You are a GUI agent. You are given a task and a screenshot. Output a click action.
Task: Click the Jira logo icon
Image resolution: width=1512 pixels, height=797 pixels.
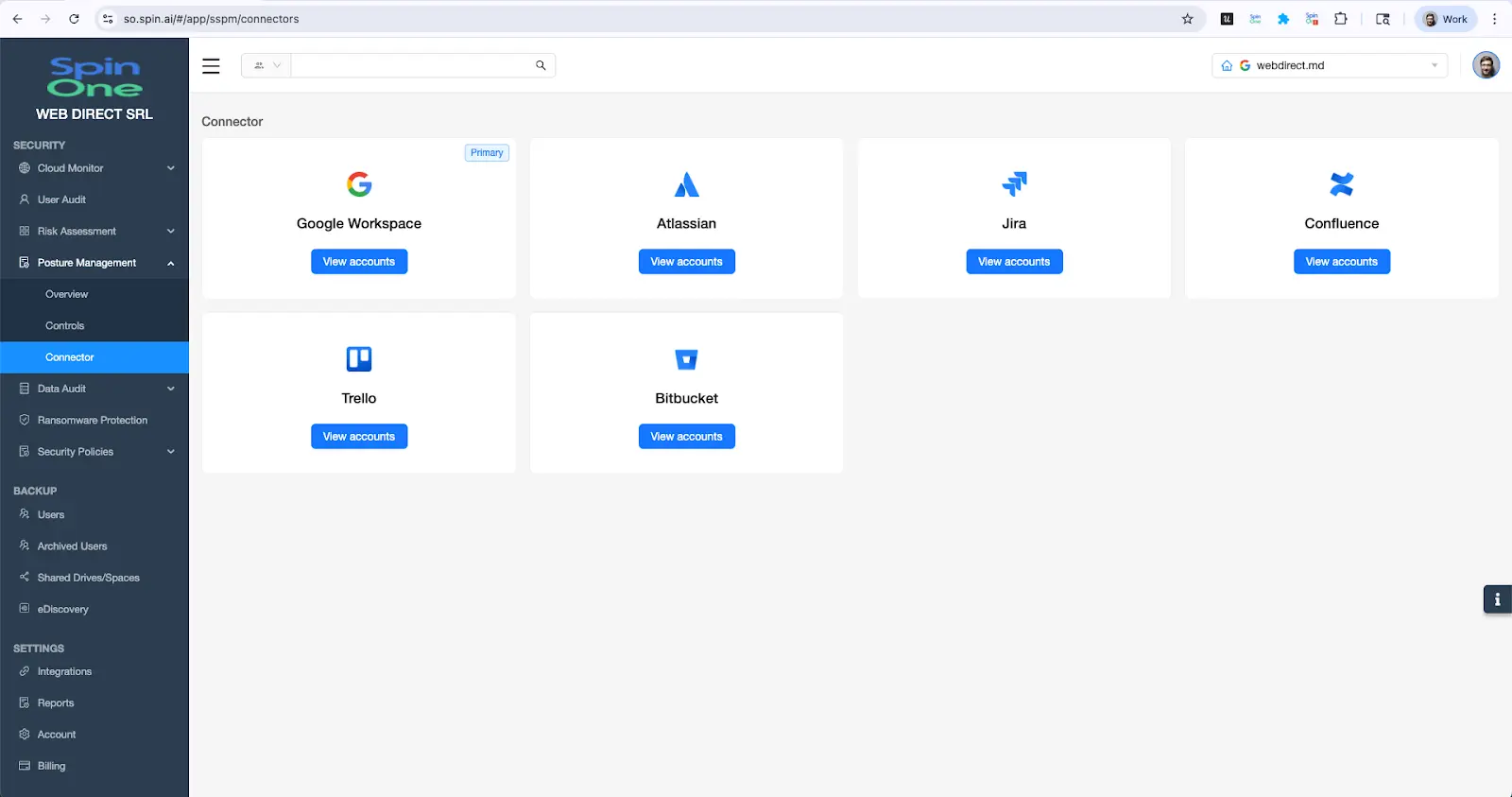(x=1014, y=183)
